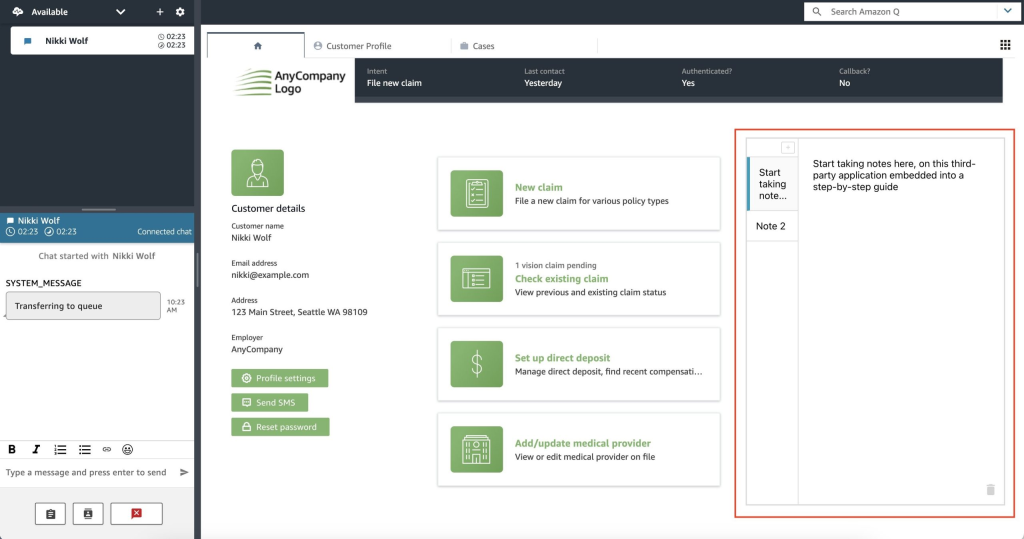Click the "File a new claim for various policy types" text

592,201
